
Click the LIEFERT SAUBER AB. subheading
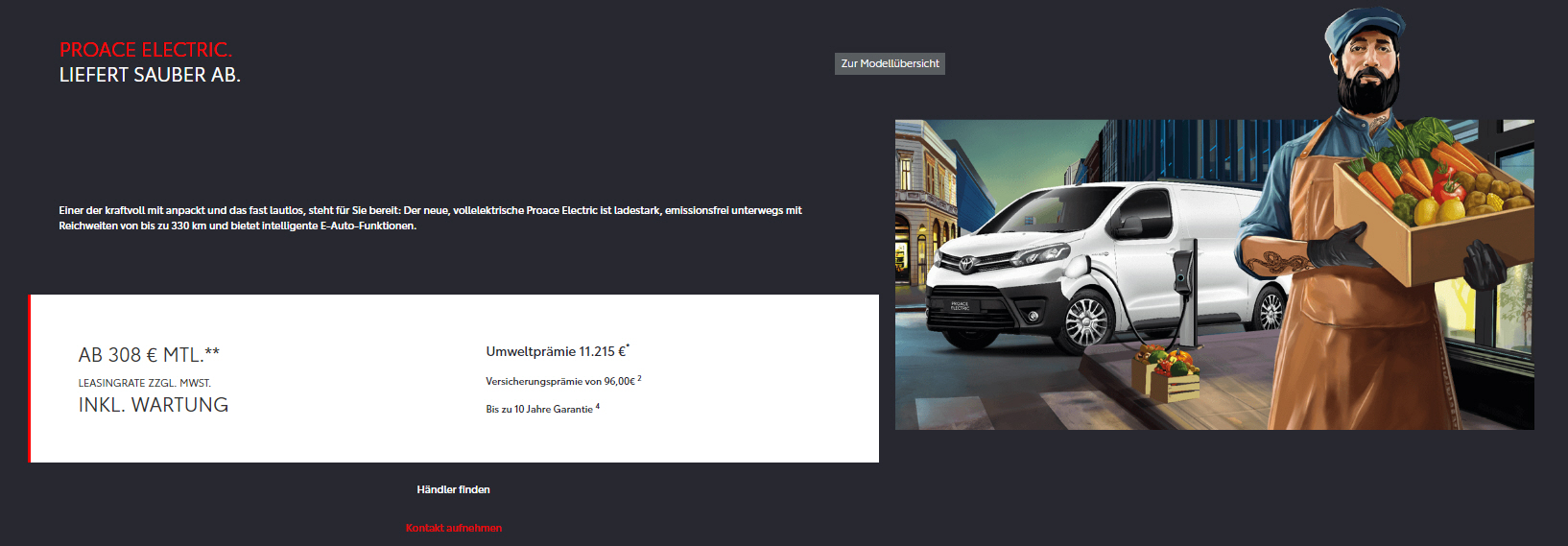coord(150,75)
